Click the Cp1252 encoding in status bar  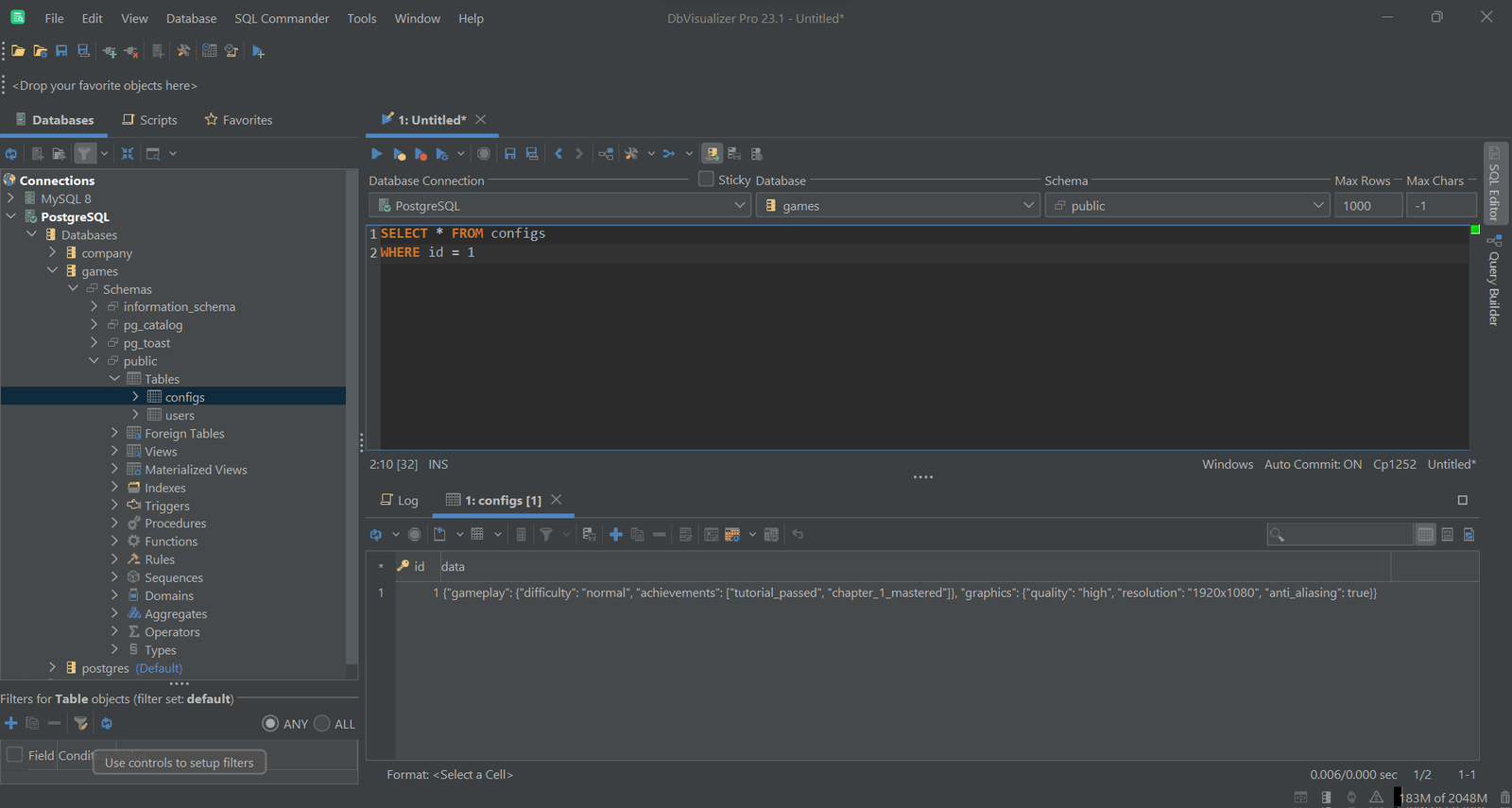[x=1395, y=464]
